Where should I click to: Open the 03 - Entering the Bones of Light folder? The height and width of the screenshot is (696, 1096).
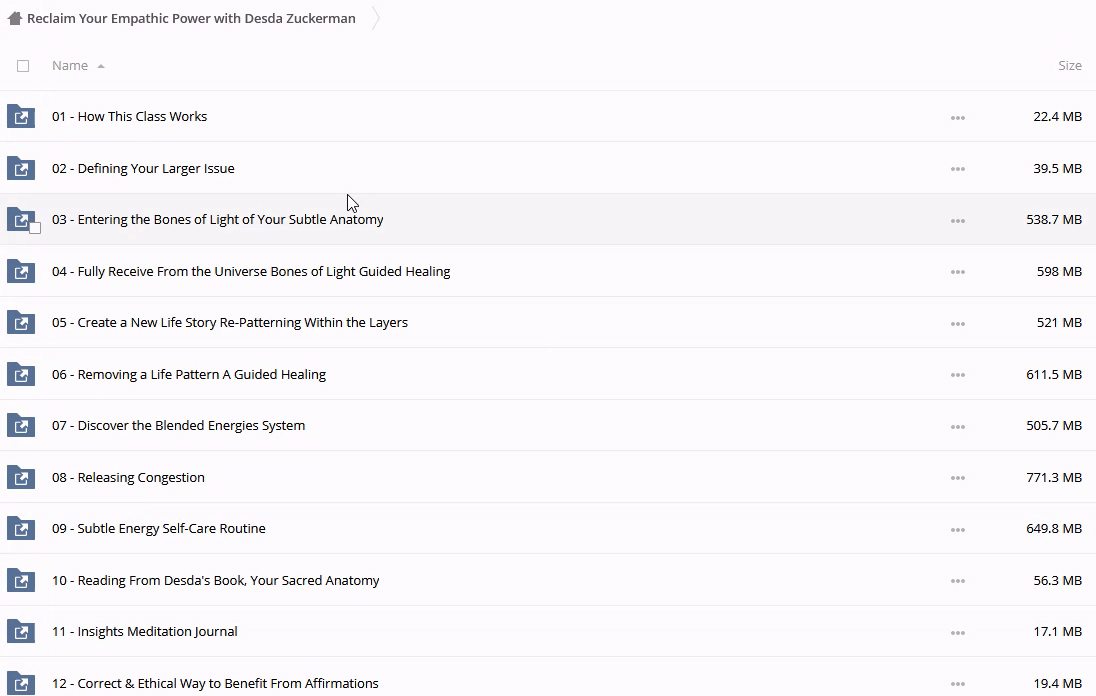217,220
